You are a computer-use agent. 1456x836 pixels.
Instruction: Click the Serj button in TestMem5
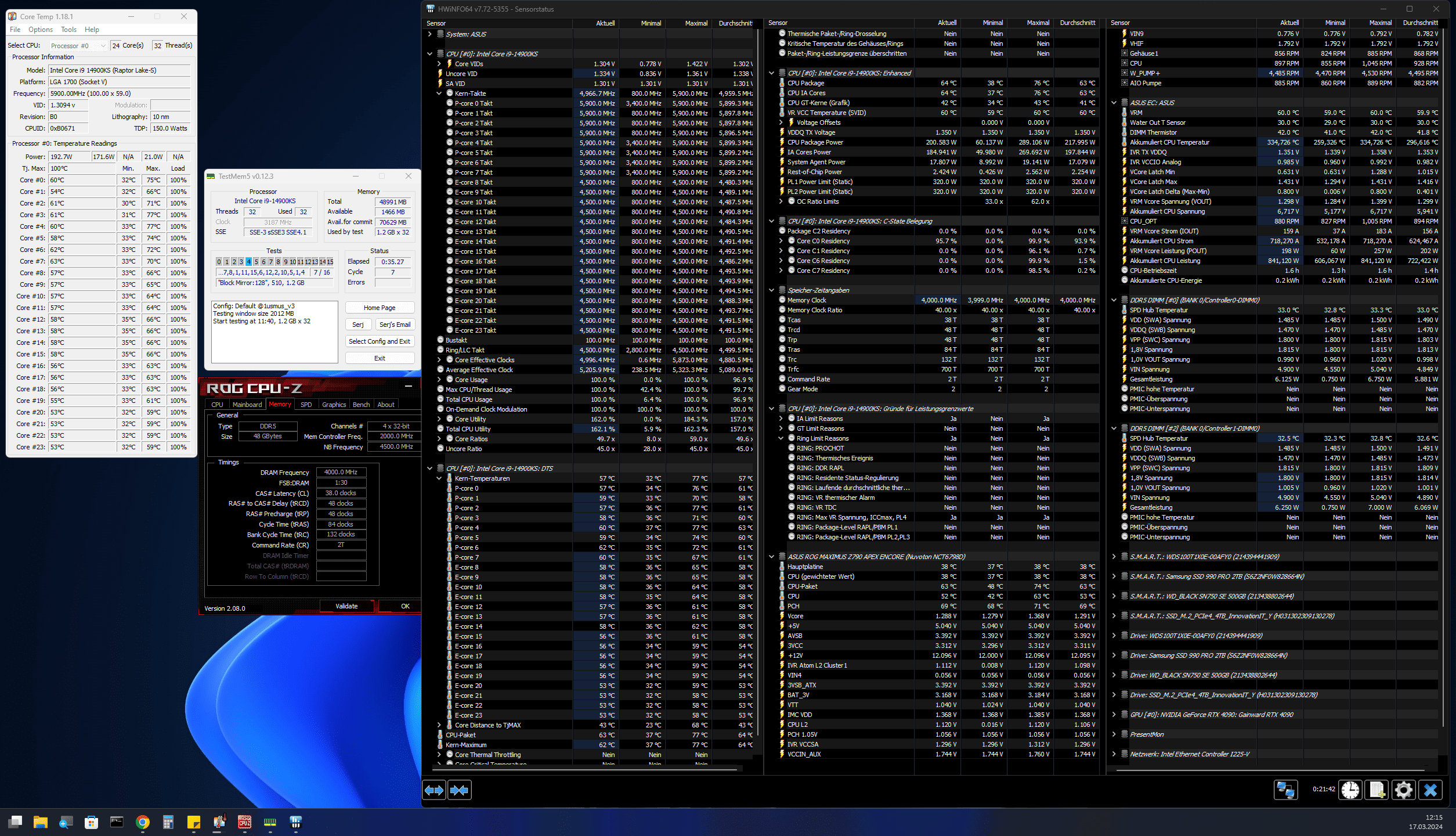point(358,325)
